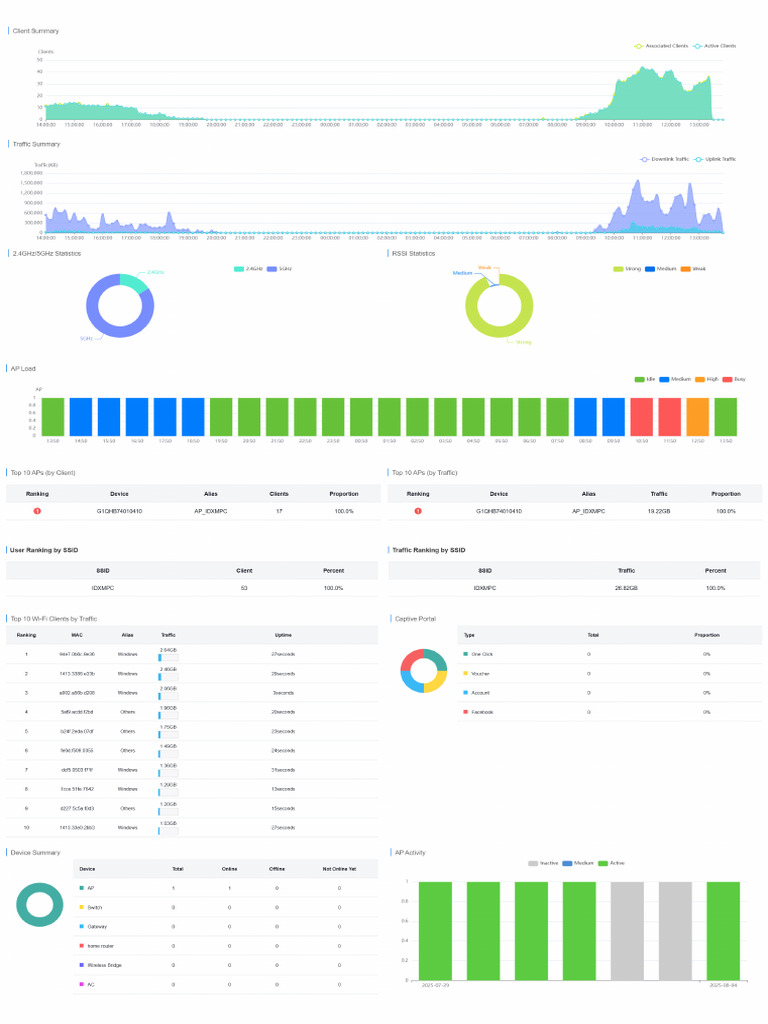
Task: Click the Strong segment of the RSSI donut
Action: tap(516, 329)
